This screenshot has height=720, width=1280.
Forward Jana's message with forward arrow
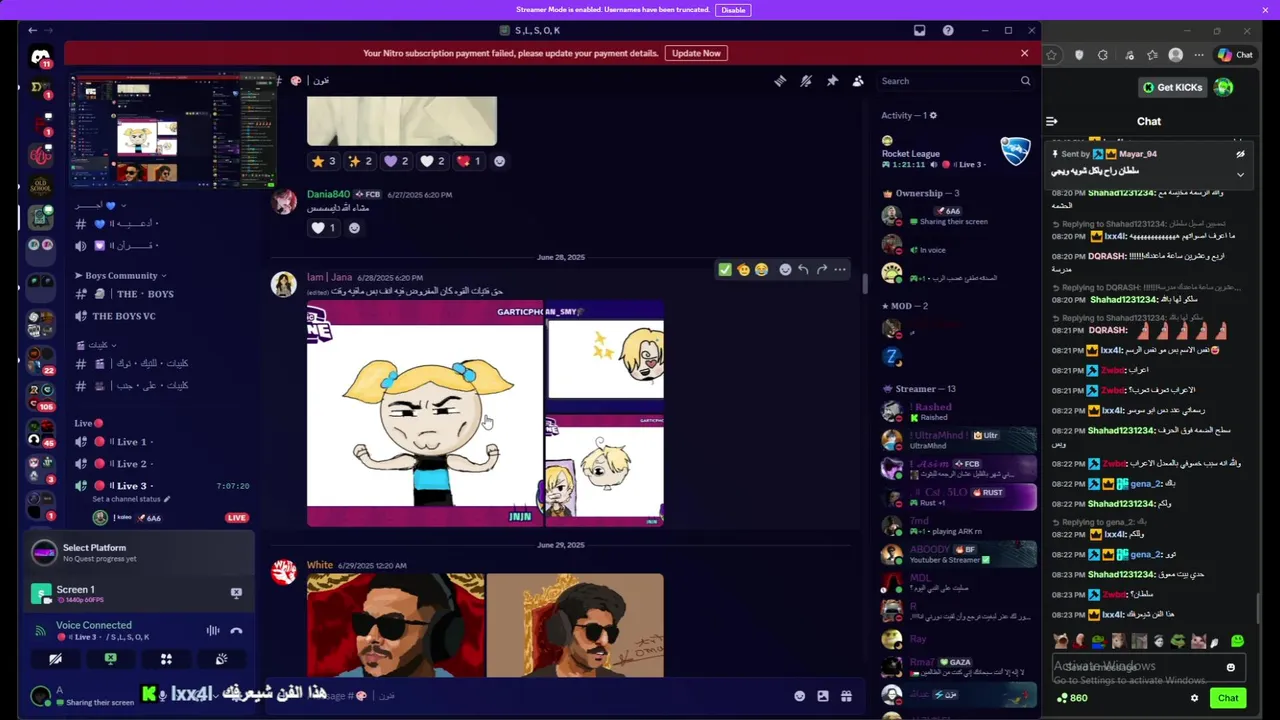[822, 269]
